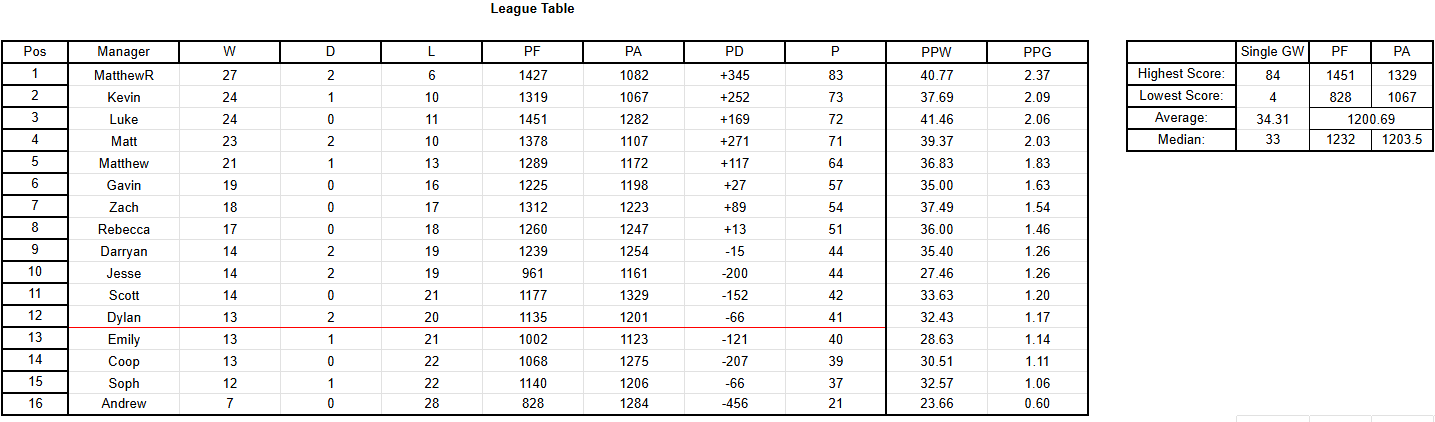Click Andrew's point difference -456

[x=735, y=403]
